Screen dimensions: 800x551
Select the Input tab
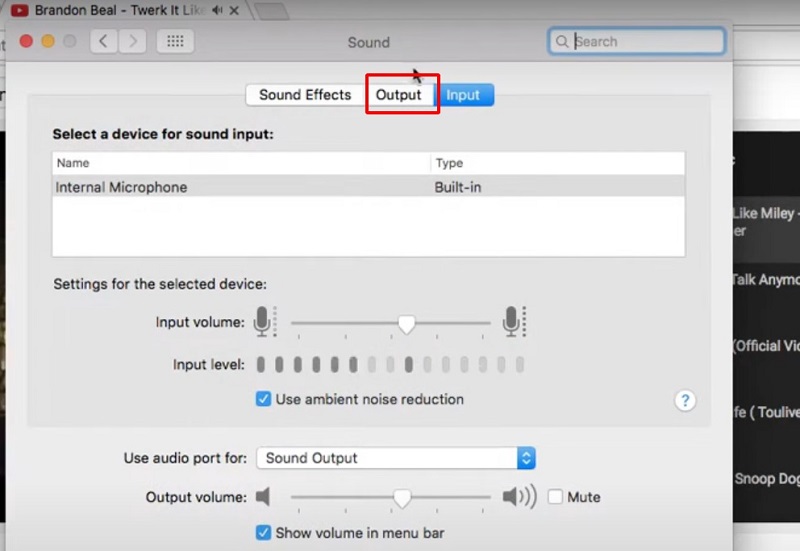[463, 95]
